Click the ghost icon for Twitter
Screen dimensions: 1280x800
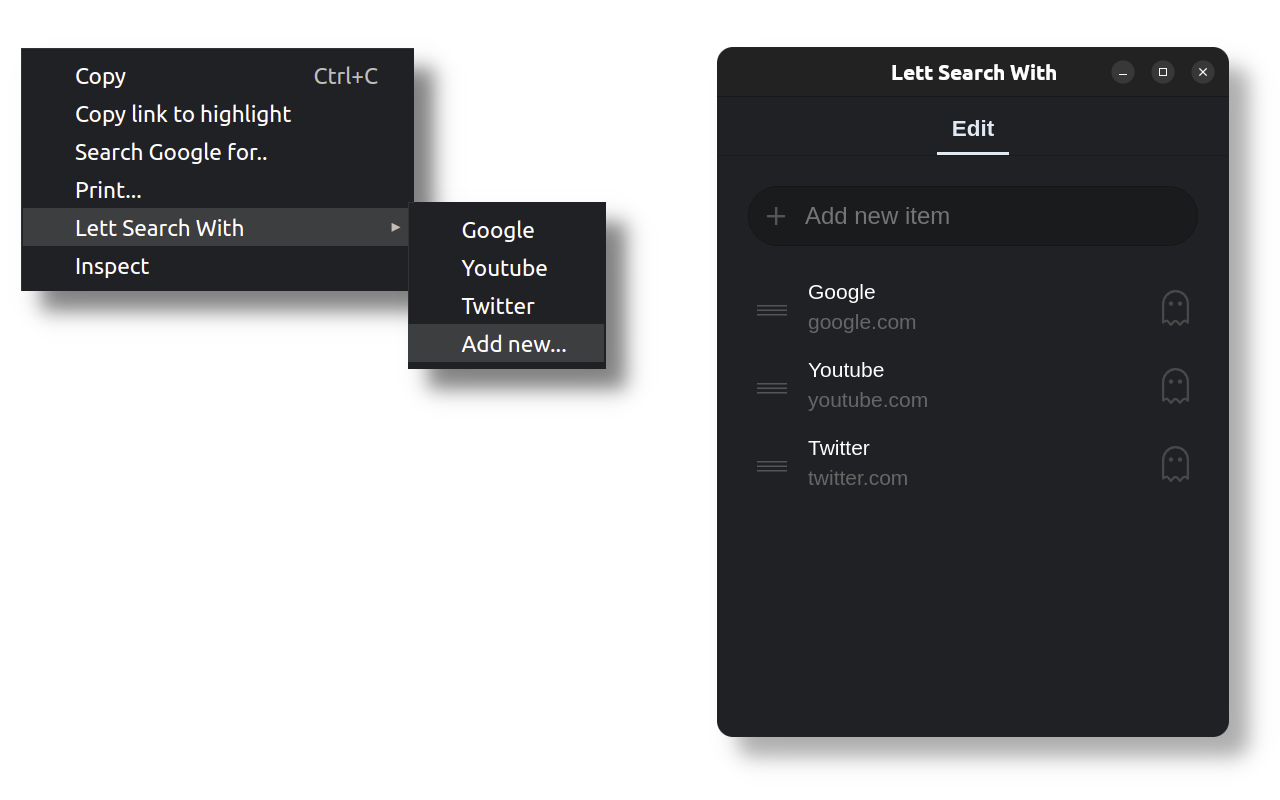(1175, 464)
